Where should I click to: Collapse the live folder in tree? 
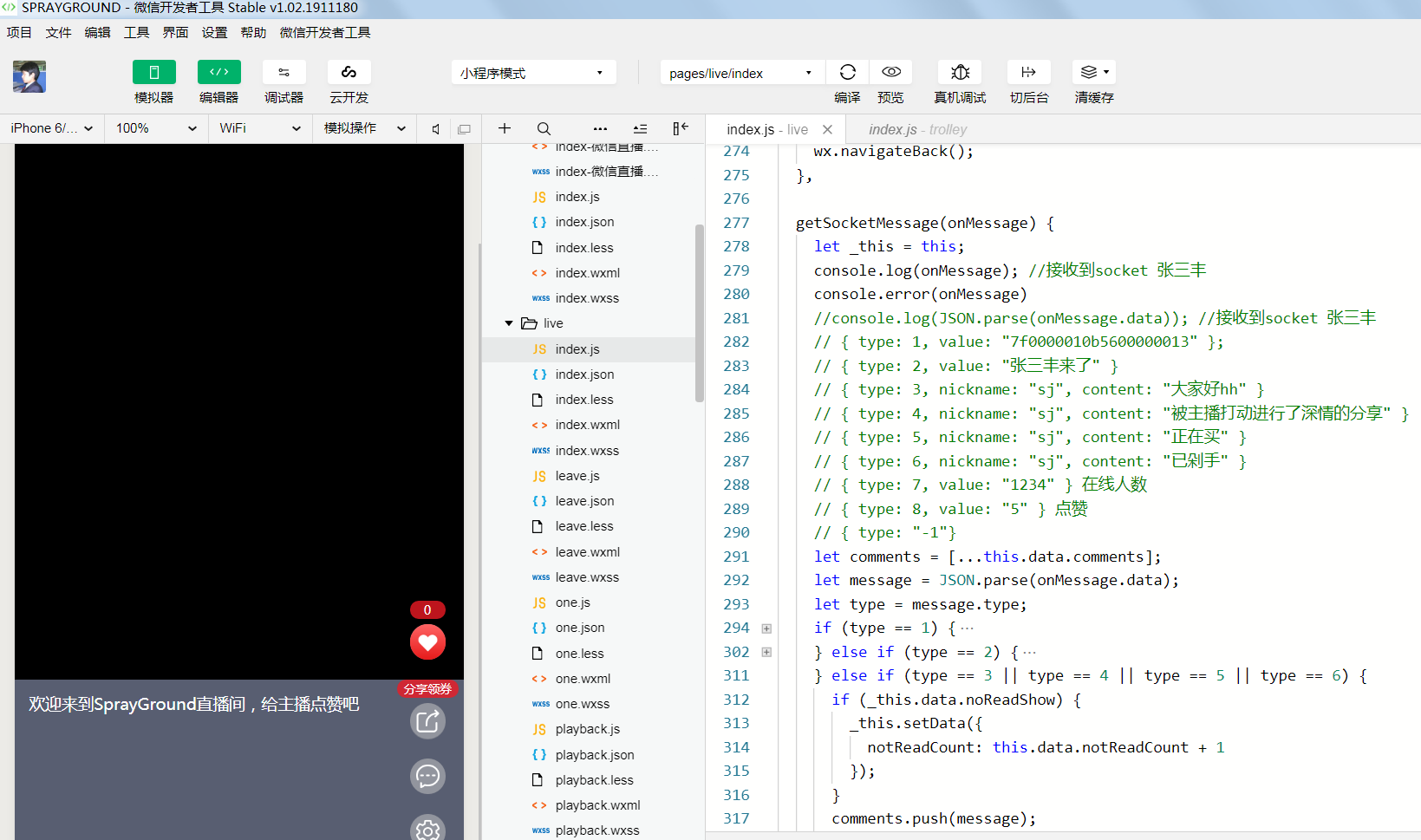[509, 323]
